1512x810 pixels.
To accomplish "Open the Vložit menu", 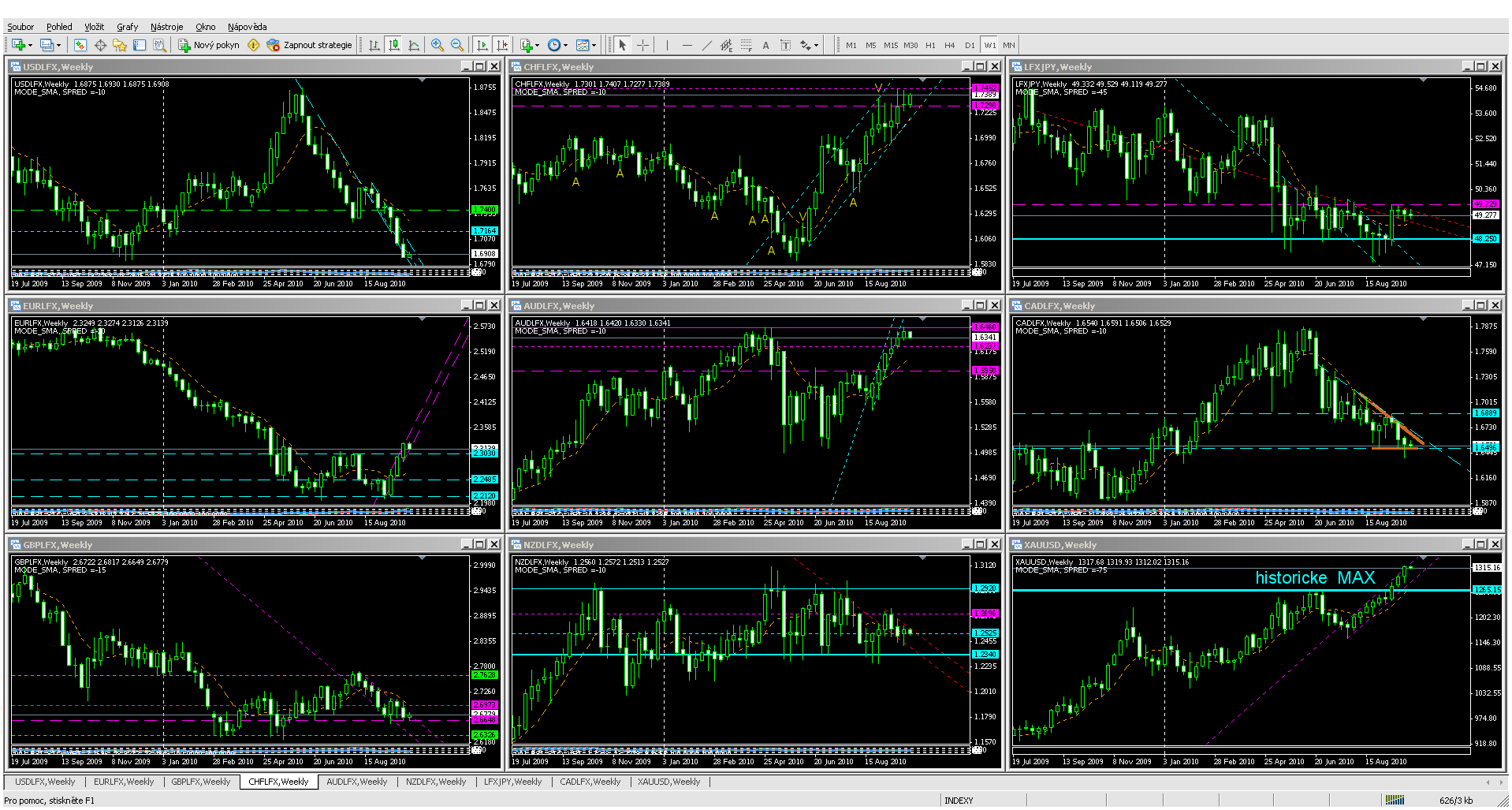I will [x=95, y=27].
